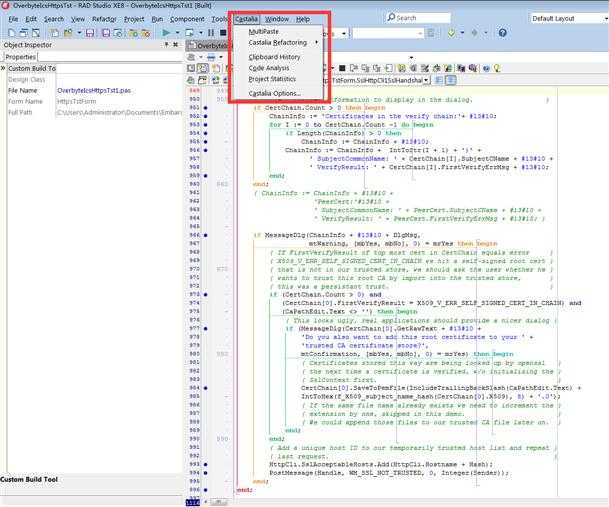
Task: Select Code Analysis menu entry
Action: point(269,68)
